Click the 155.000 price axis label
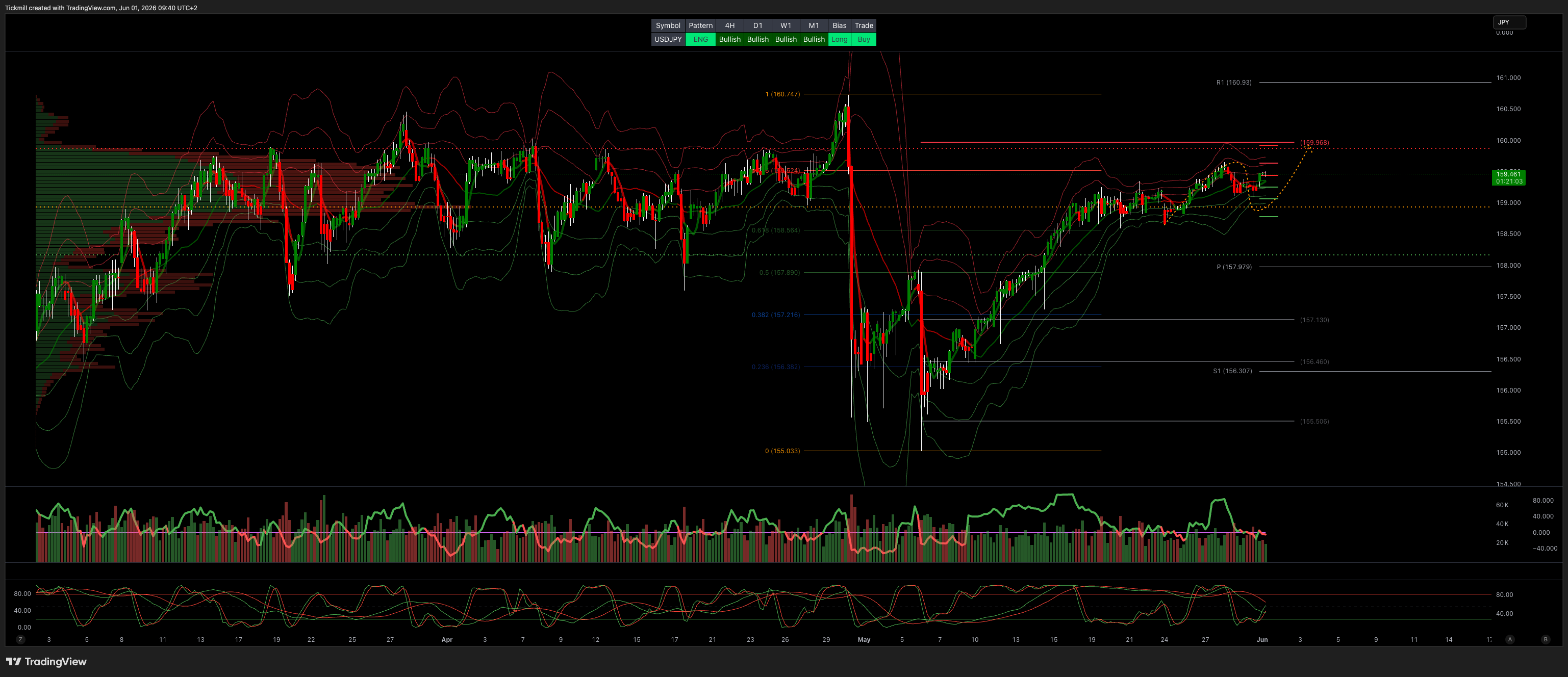1568x677 pixels. coord(1508,453)
